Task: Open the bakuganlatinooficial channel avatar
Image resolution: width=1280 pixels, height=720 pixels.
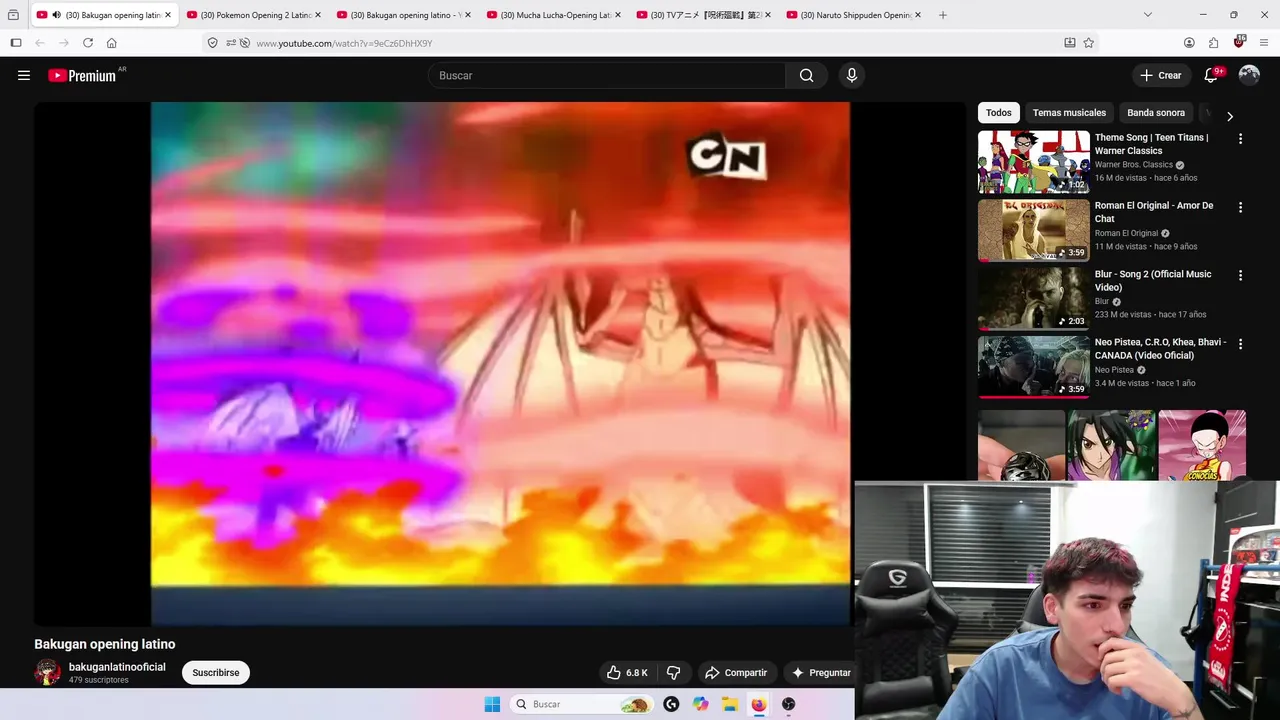Action: (47, 672)
